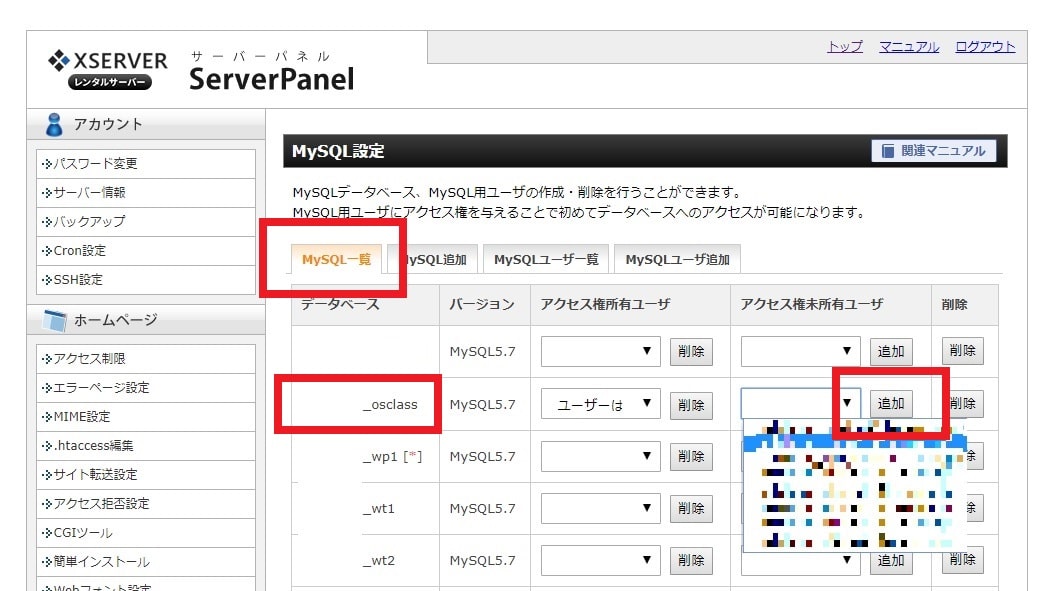
Task: Switch to MySQLユーザ一覧 tab
Action: tap(546, 260)
